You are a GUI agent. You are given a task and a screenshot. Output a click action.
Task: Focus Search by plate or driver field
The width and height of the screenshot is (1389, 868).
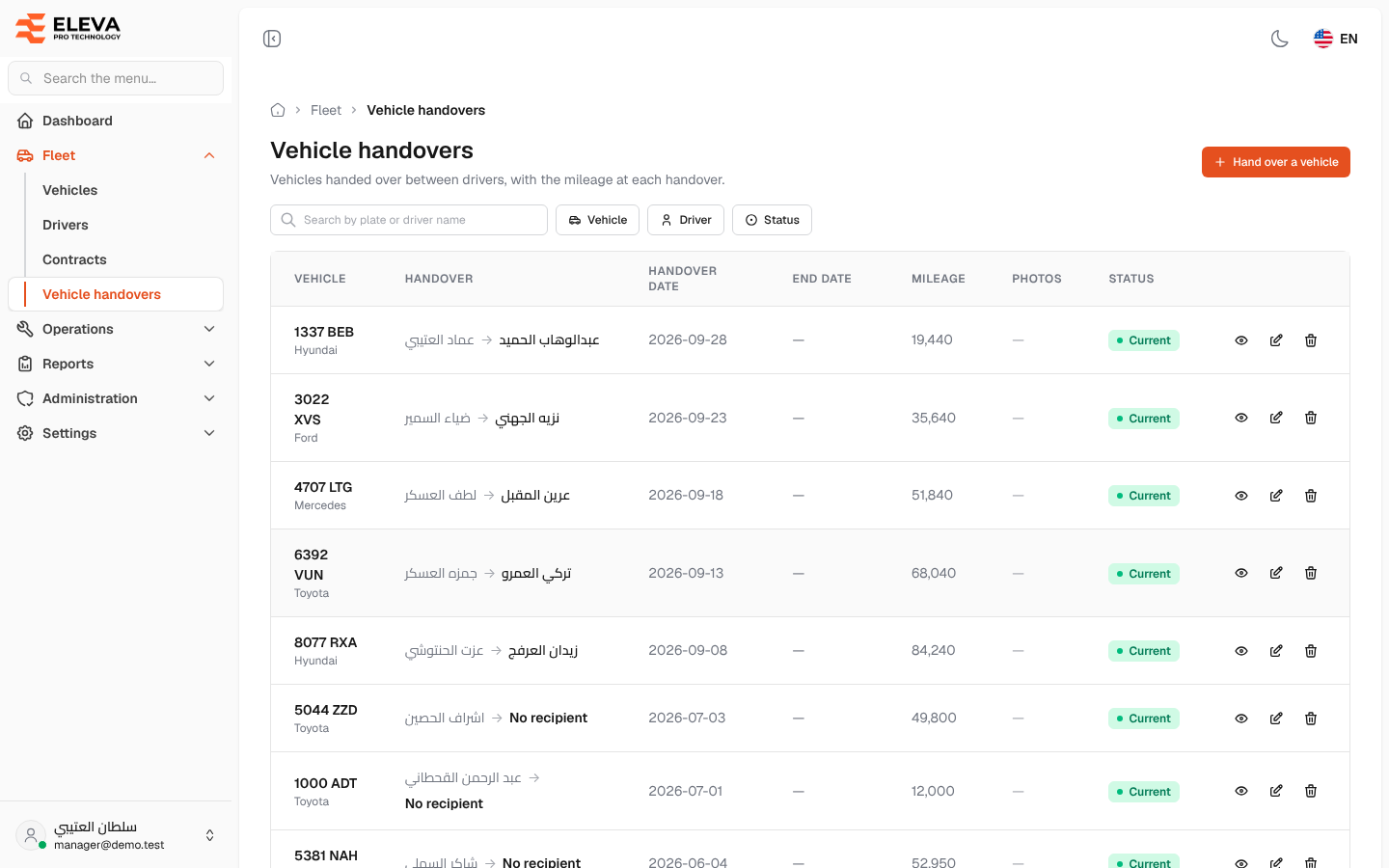(409, 220)
